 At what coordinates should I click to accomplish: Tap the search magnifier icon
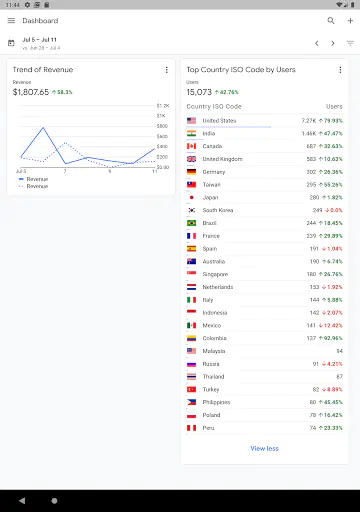[x=331, y=21]
